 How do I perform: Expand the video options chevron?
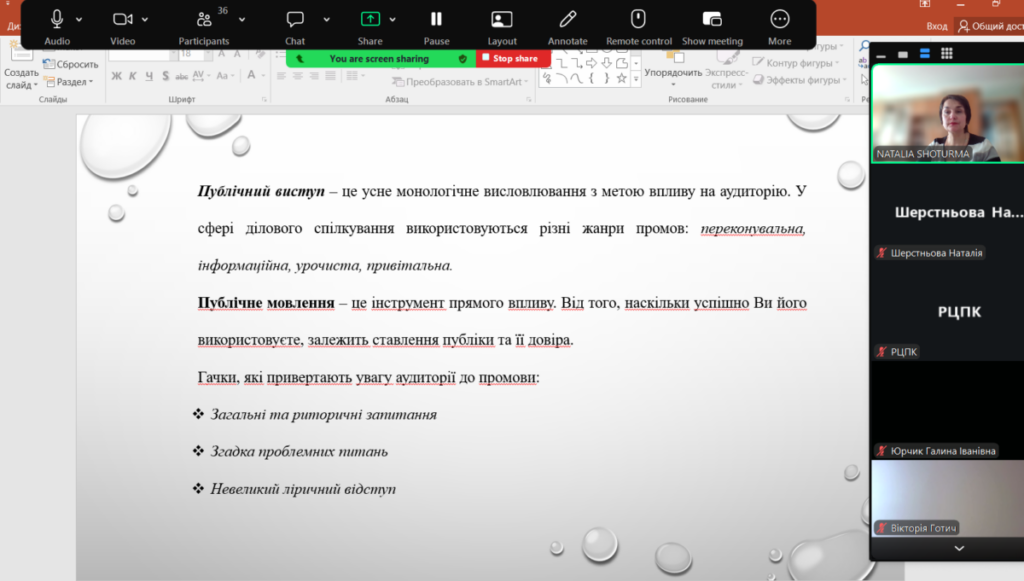coord(145,19)
